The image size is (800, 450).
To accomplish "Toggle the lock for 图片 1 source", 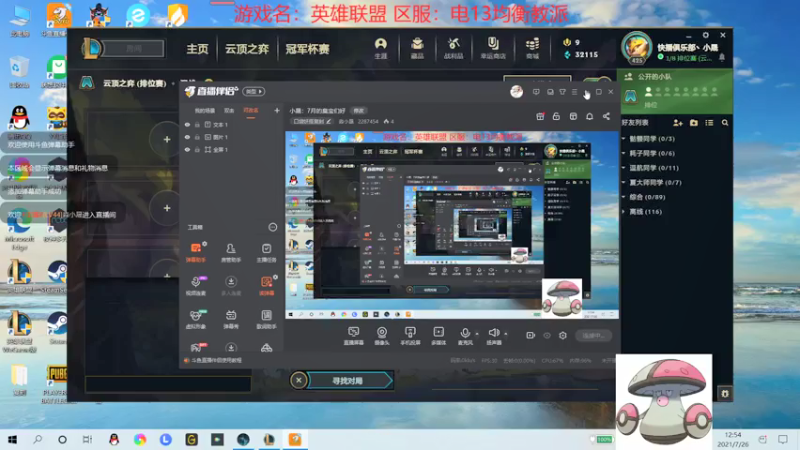I will coord(197,137).
